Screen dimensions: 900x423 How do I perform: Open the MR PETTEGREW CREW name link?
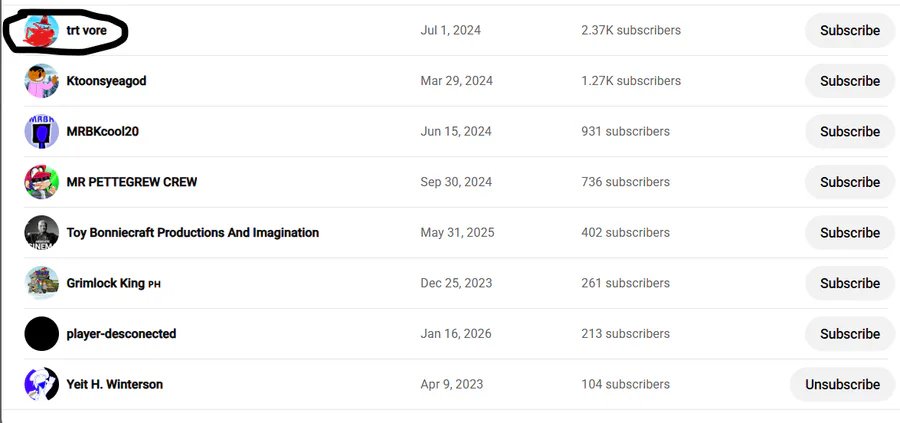[x=132, y=182]
